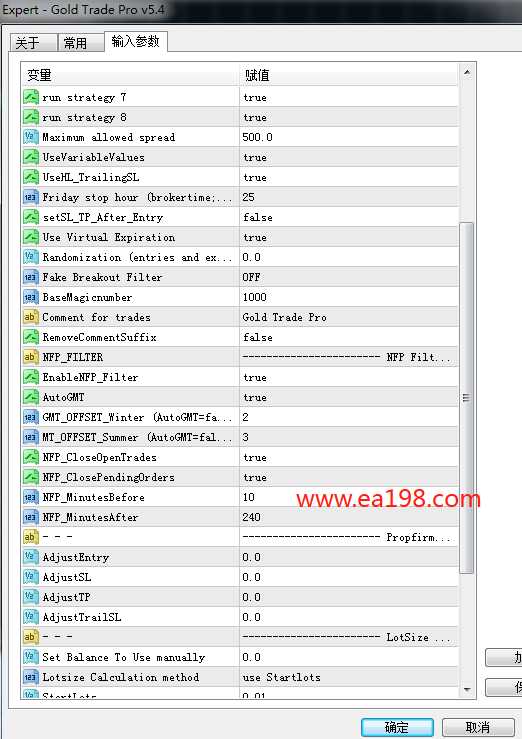
Task: Click the icon beside NFP_MinutesBefore
Action: [31, 497]
